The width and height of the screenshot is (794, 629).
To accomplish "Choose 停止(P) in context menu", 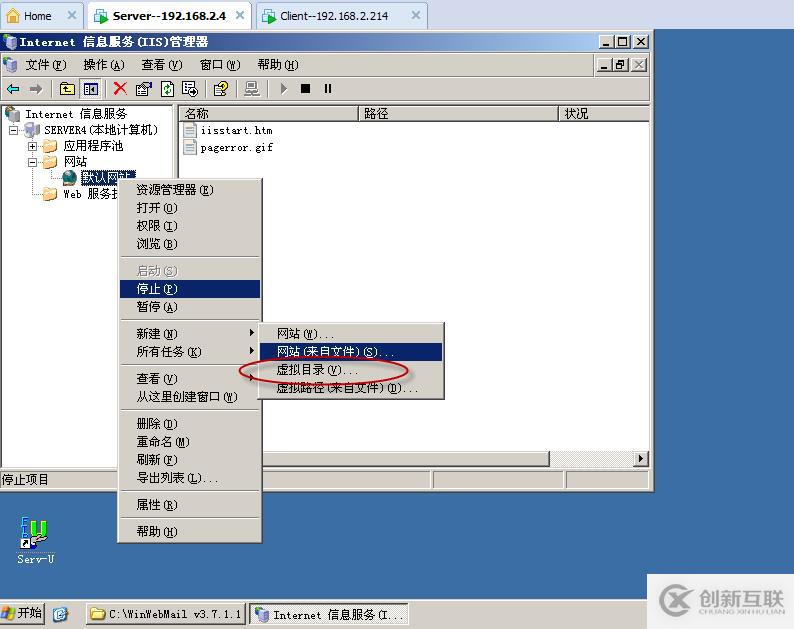I will pos(190,289).
